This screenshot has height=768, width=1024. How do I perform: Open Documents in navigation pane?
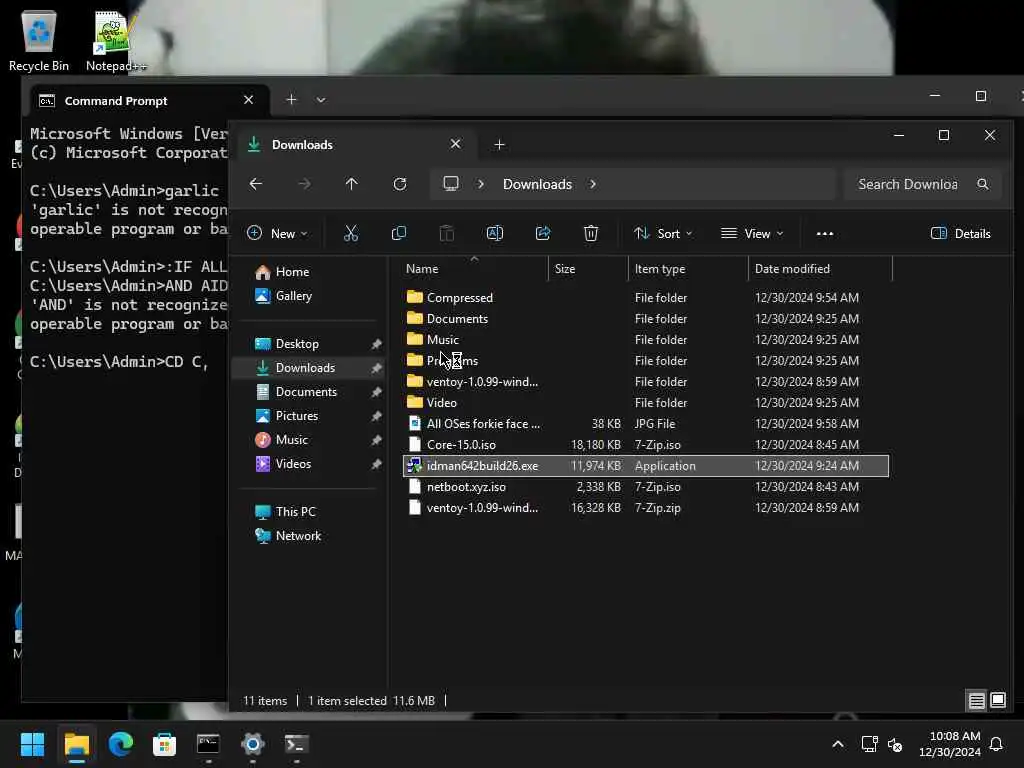pyautogui.click(x=306, y=392)
